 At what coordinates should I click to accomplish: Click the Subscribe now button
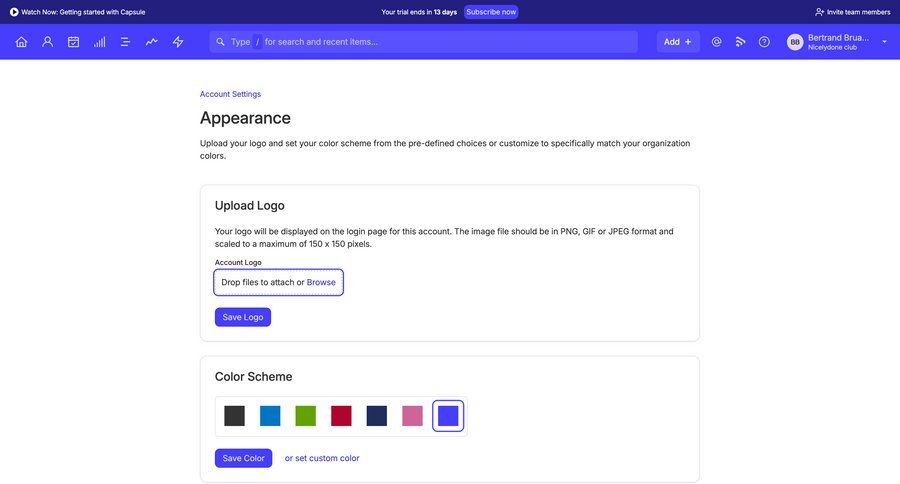coord(491,12)
